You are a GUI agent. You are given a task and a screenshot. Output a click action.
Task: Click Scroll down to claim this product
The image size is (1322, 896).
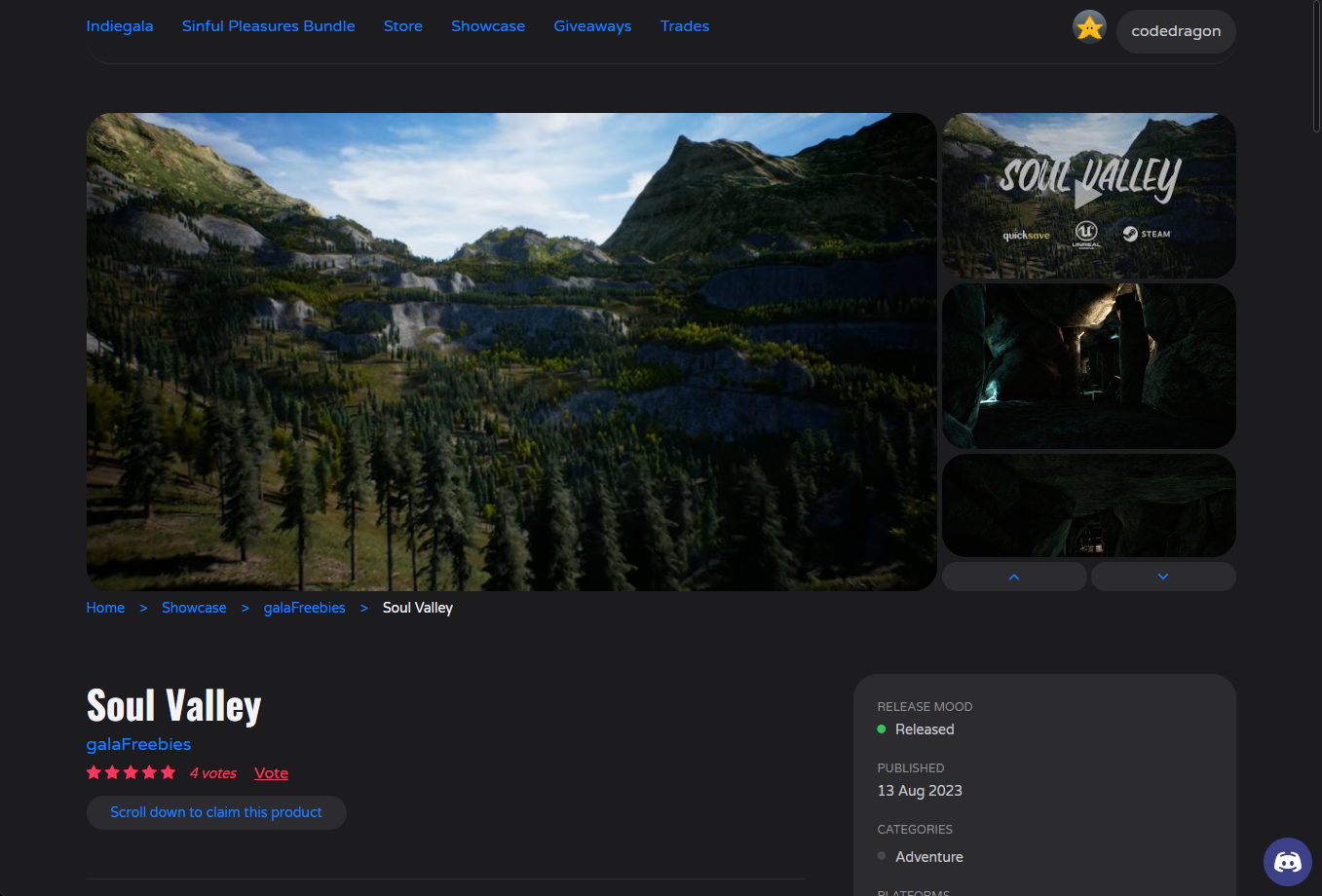[216, 812]
